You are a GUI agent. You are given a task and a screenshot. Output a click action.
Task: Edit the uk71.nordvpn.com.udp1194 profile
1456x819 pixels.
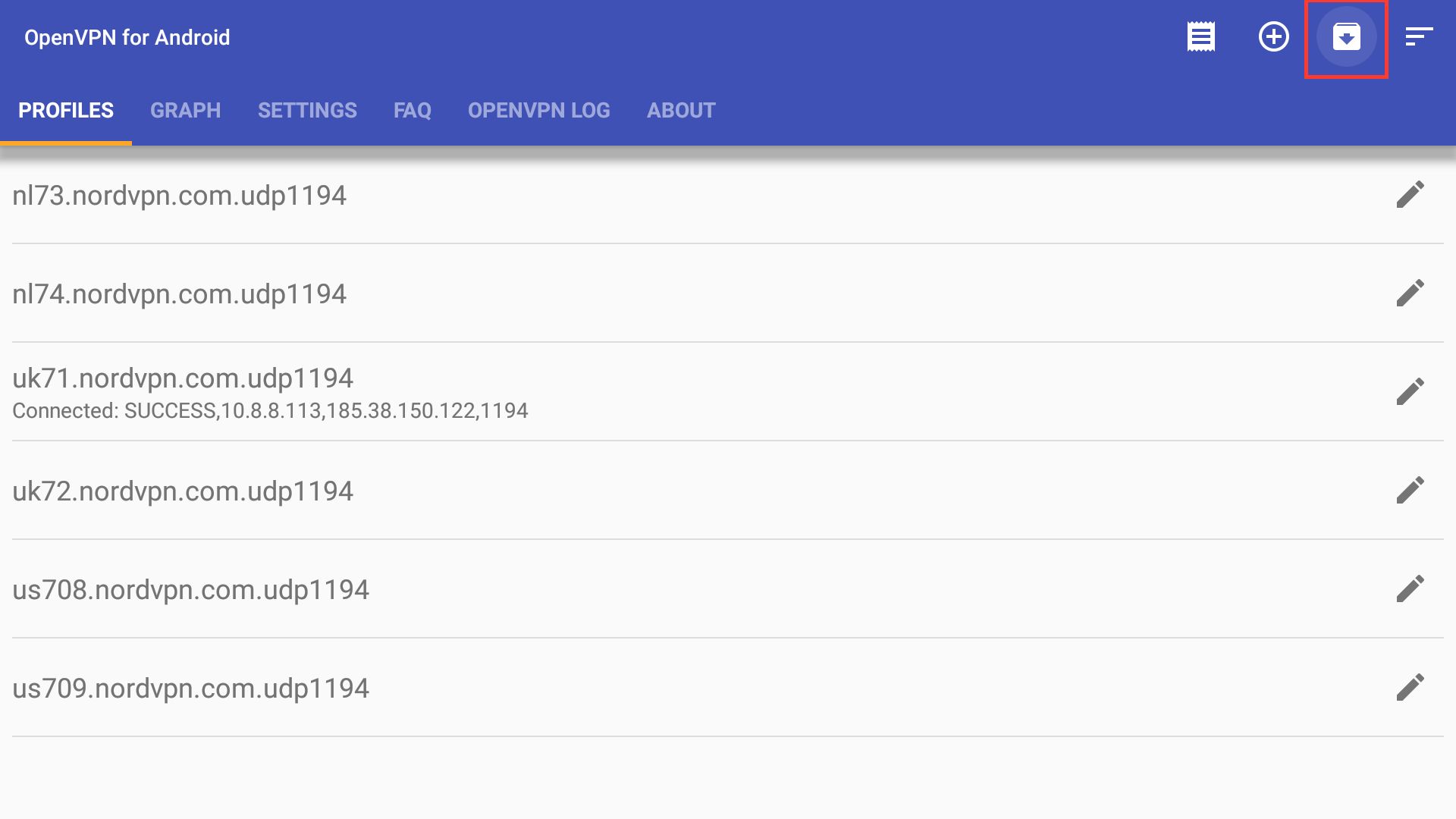tap(1410, 392)
